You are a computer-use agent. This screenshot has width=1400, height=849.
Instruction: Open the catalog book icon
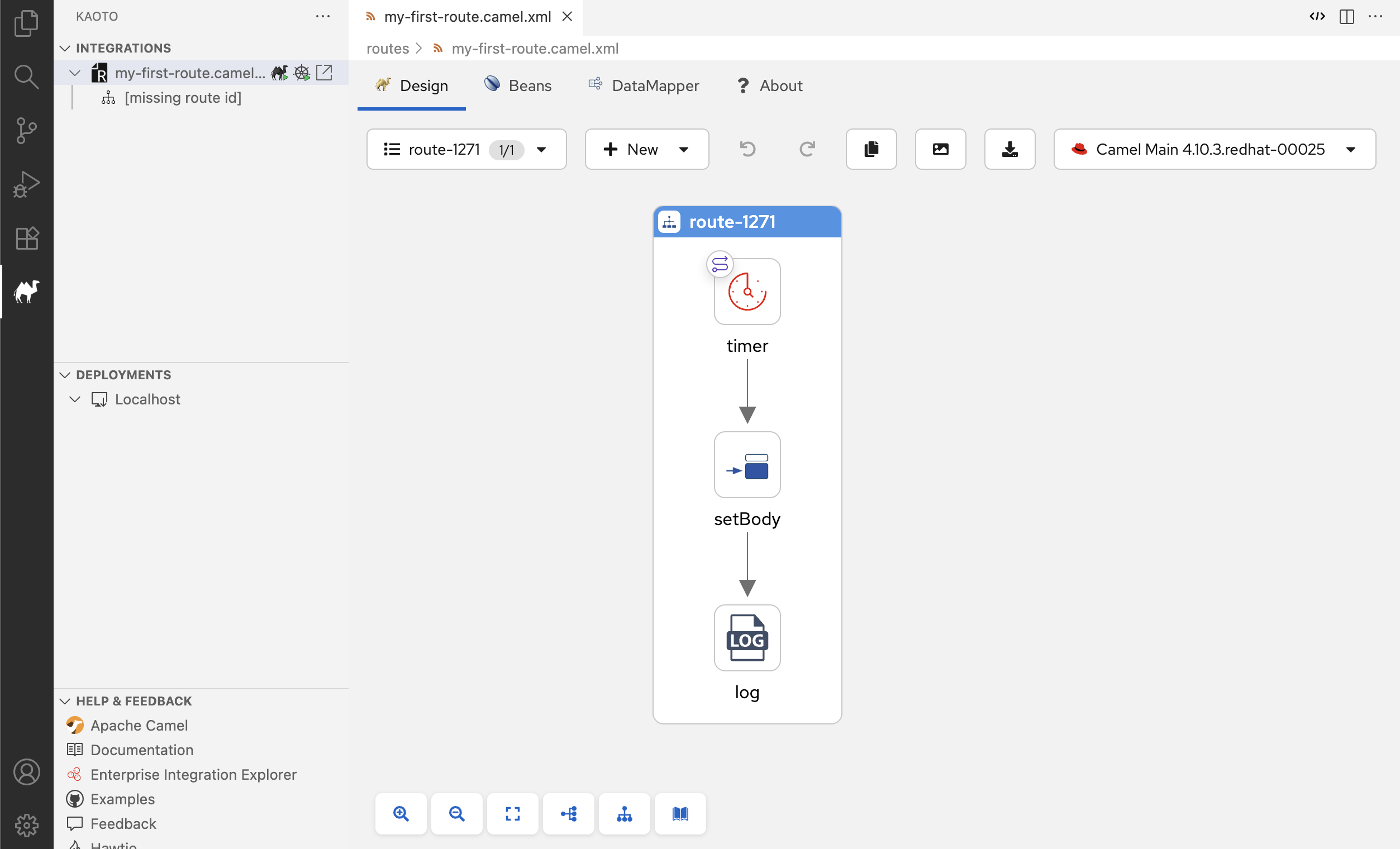680,813
